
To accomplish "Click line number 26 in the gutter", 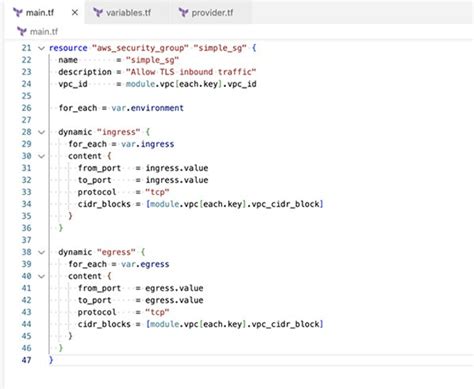I will click(x=26, y=108).
